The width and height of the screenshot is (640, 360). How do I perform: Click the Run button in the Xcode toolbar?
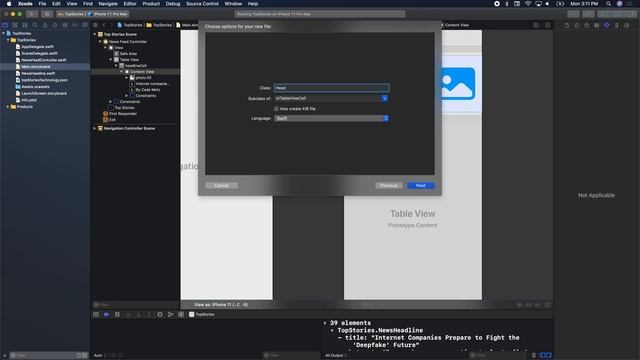[32, 14]
